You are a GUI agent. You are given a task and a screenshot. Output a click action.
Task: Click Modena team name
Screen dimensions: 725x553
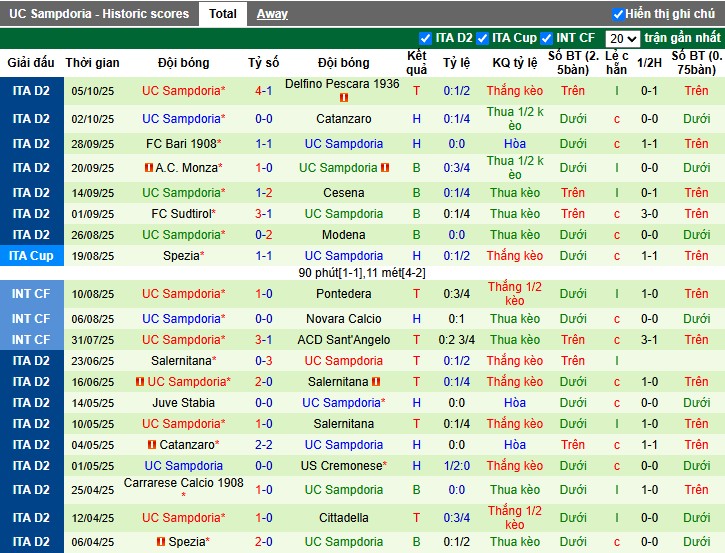(x=344, y=235)
